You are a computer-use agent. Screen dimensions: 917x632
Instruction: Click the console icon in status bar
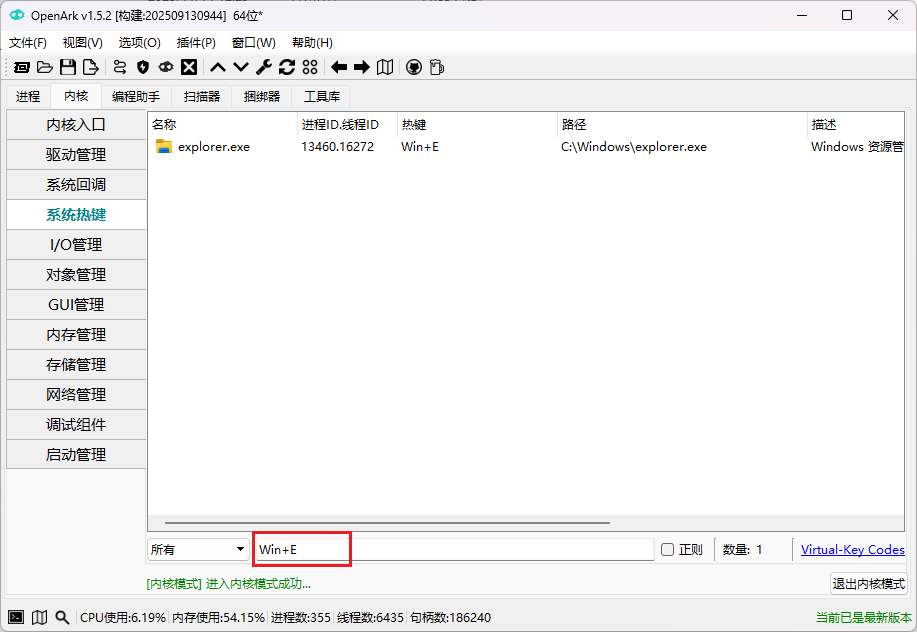coord(16,617)
